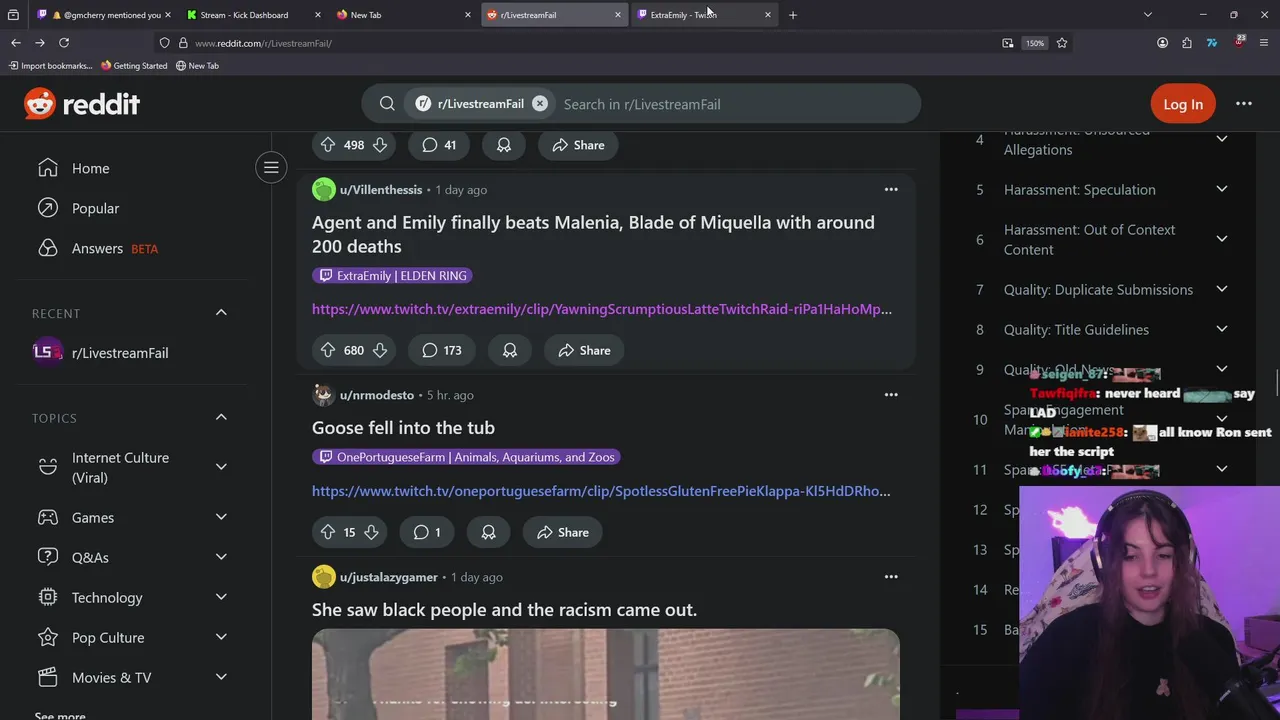Bookmark this page with star icon
The width and height of the screenshot is (1280, 720).
(x=1062, y=43)
